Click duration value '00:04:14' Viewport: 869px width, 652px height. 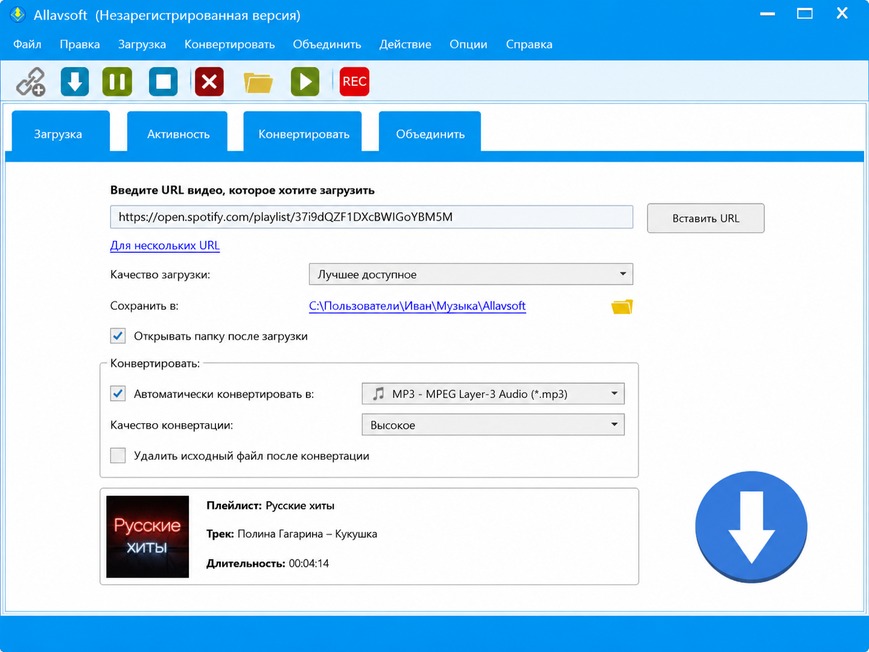point(309,563)
